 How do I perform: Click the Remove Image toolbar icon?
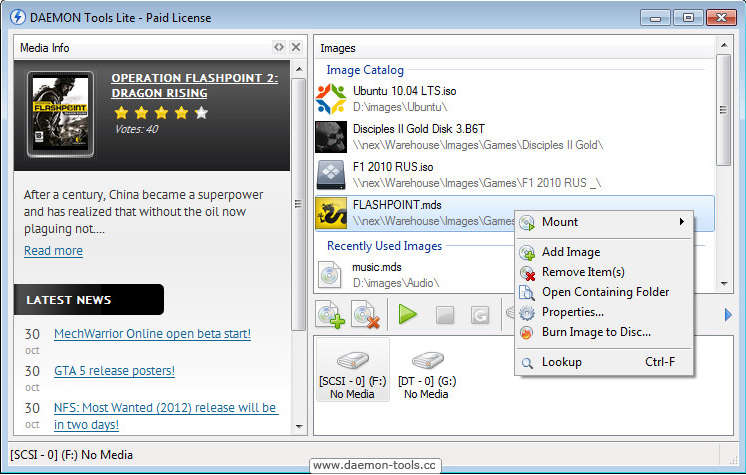365,314
